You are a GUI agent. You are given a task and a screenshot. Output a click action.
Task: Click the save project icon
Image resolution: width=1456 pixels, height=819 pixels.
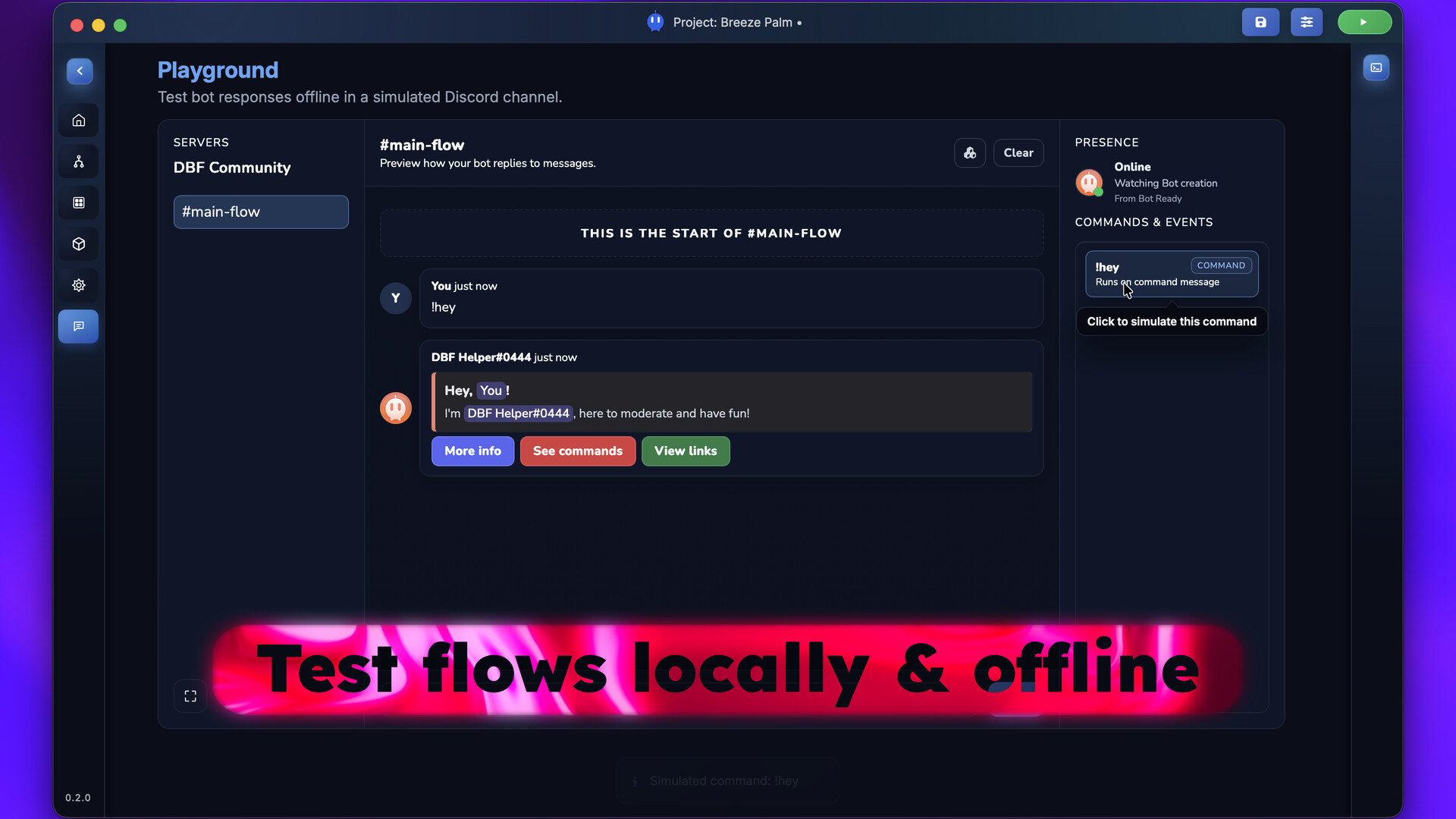coord(1260,22)
